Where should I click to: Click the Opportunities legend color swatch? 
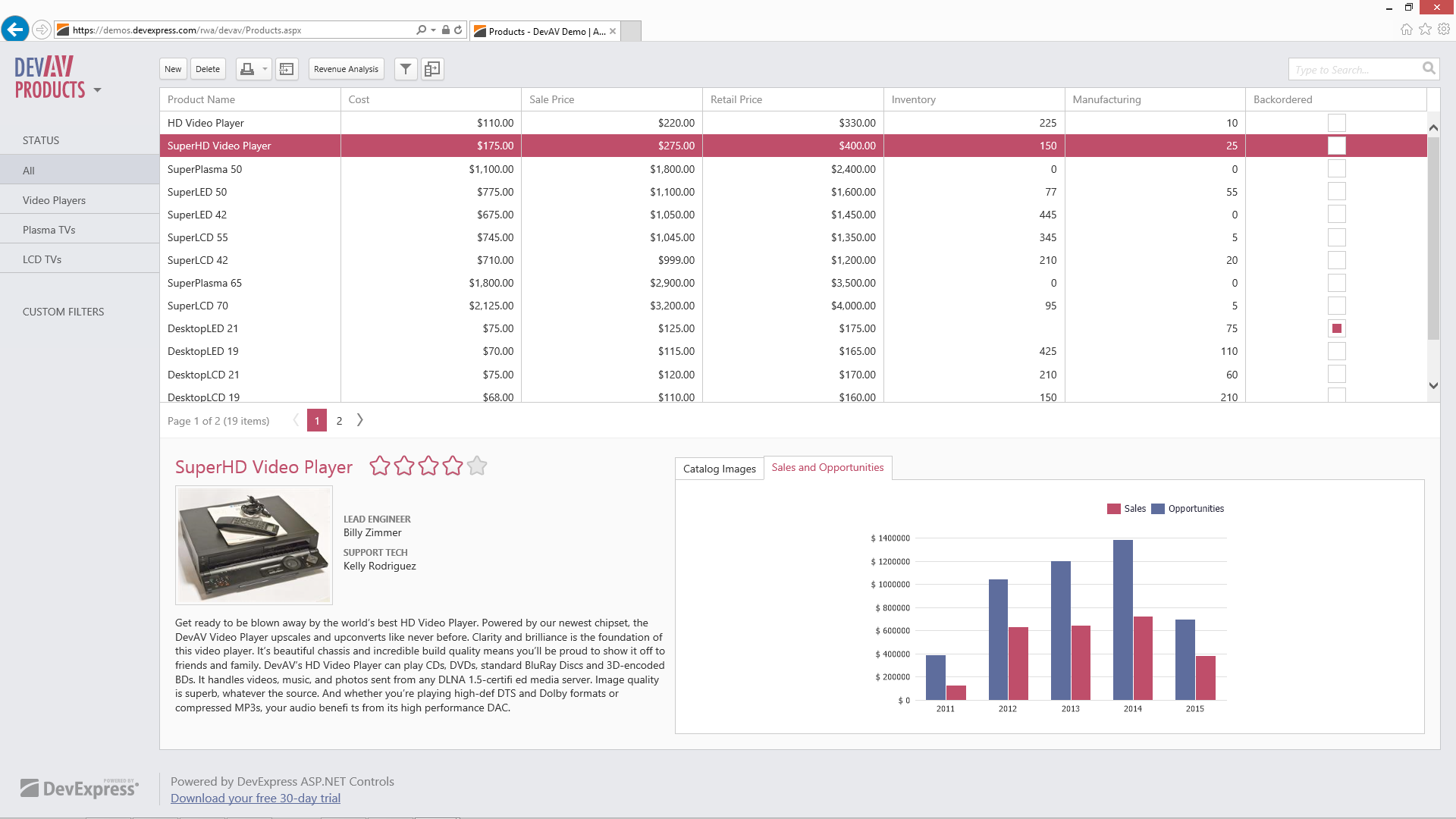click(x=1157, y=509)
